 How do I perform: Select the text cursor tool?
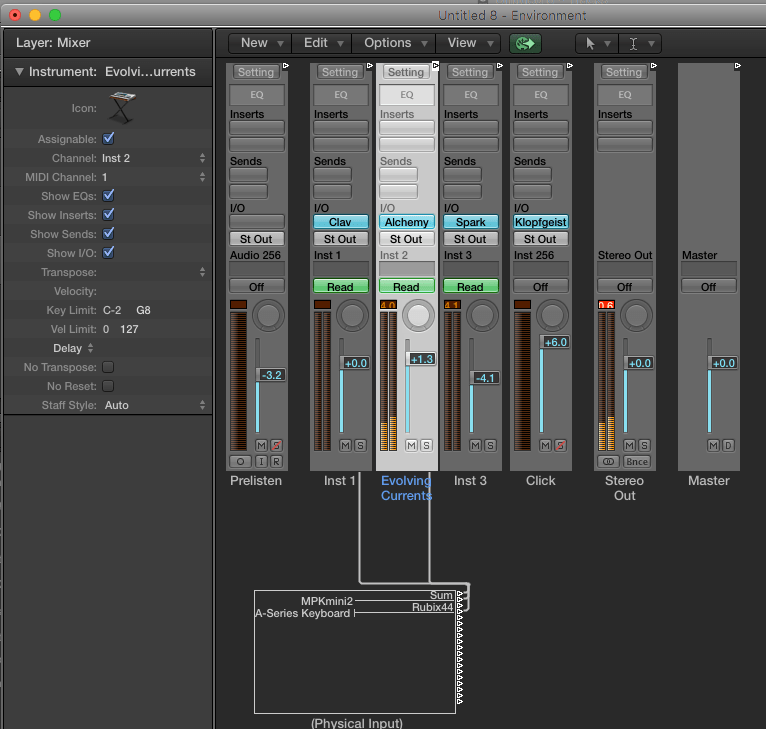633,43
